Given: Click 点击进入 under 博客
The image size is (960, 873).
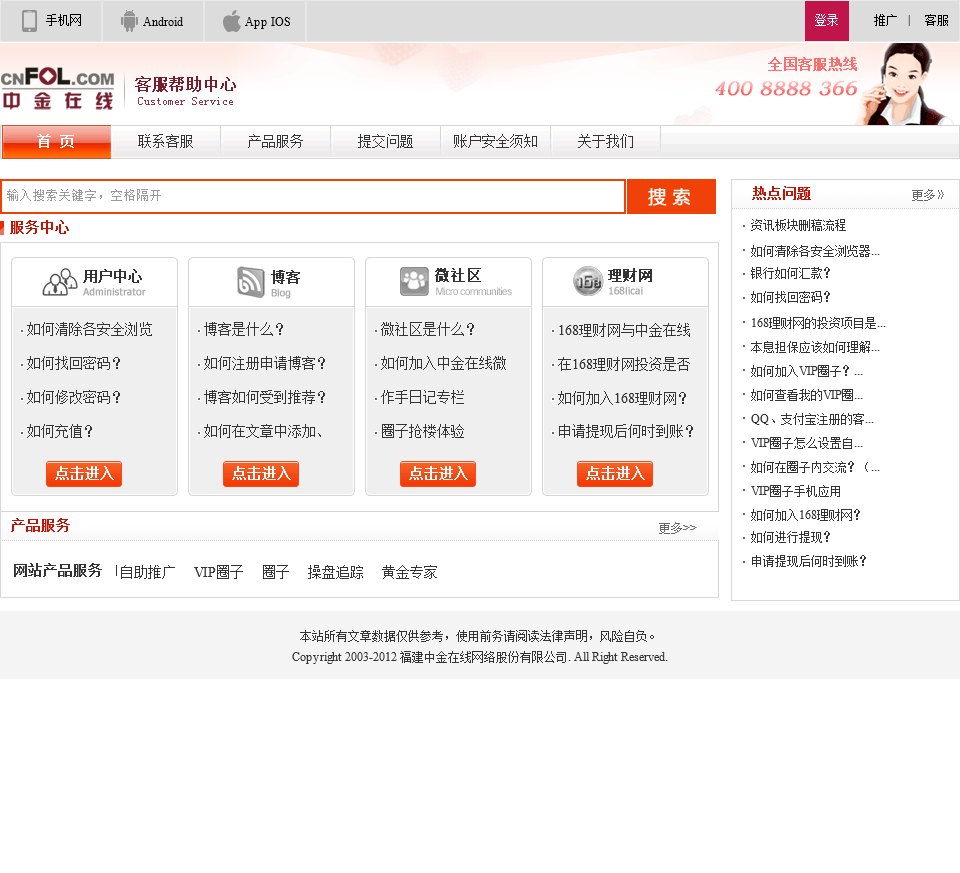Looking at the screenshot, I should click(261, 474).
